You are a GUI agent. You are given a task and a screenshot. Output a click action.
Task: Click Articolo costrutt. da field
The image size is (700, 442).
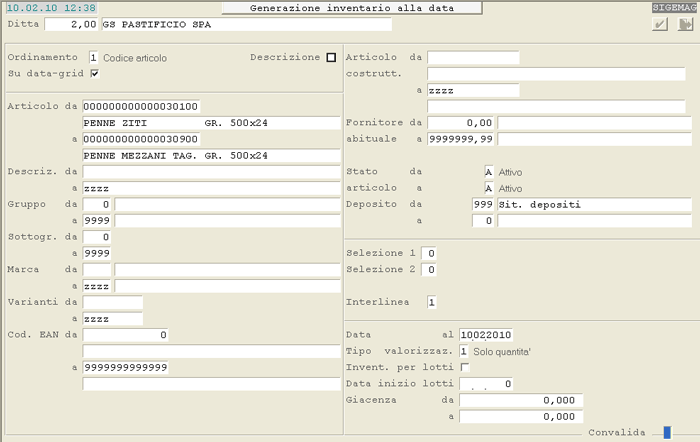point(473,58)
